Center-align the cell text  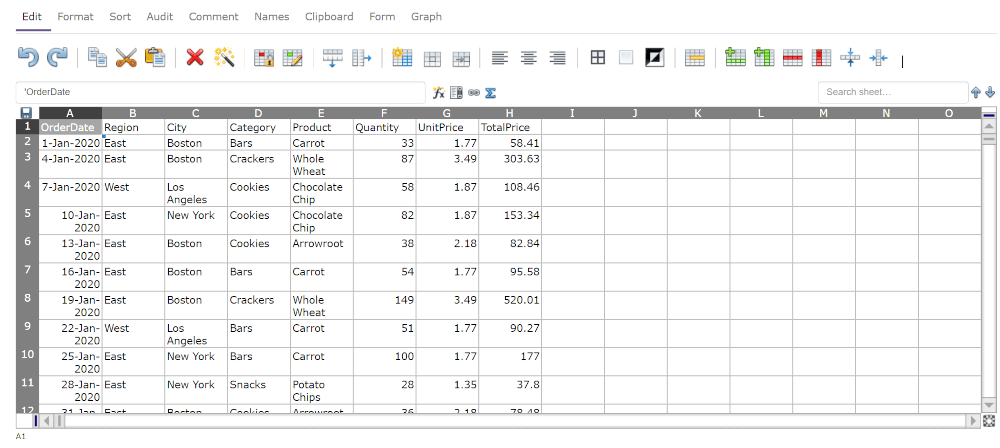coord(528,58)
